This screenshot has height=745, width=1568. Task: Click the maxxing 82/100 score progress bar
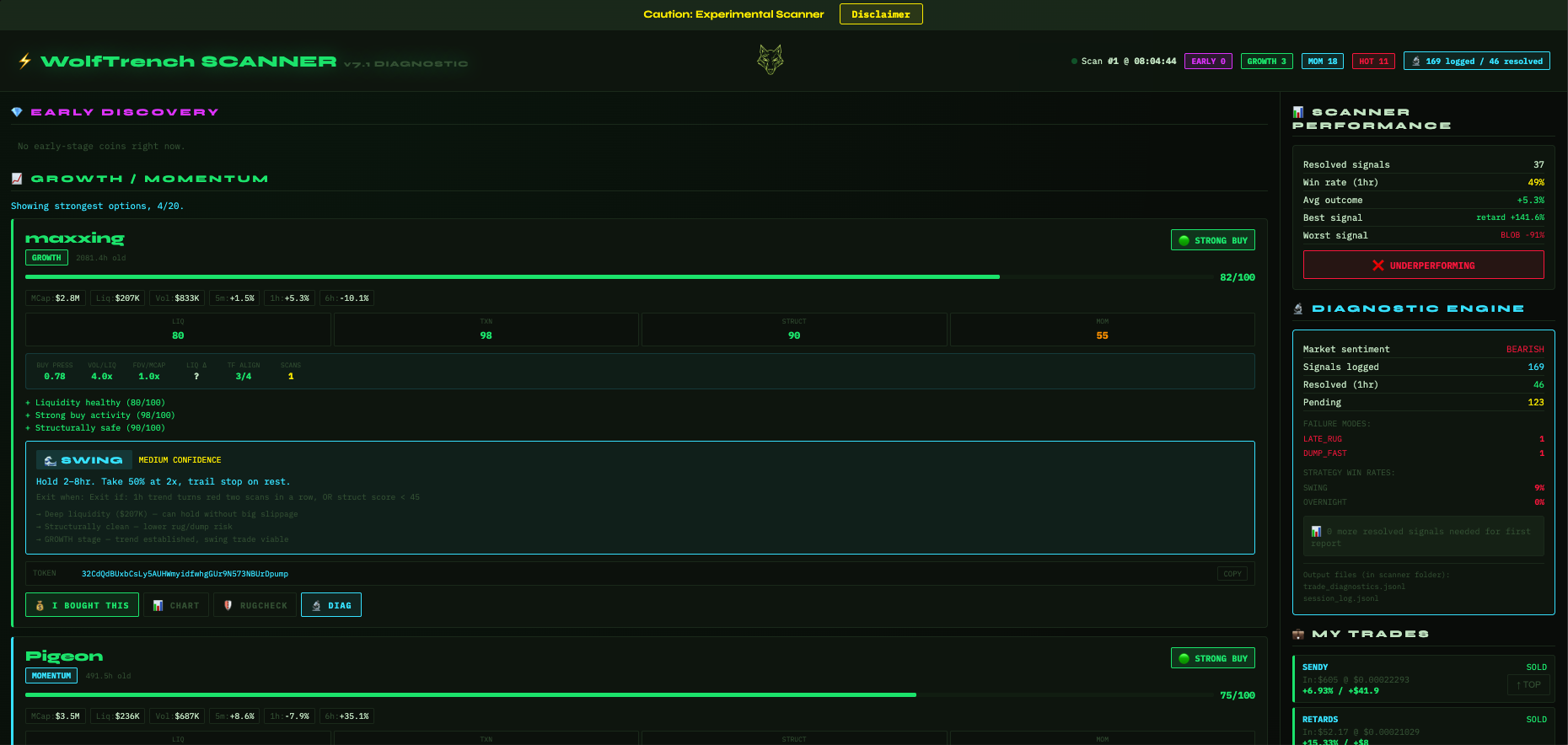coord(619,276)
